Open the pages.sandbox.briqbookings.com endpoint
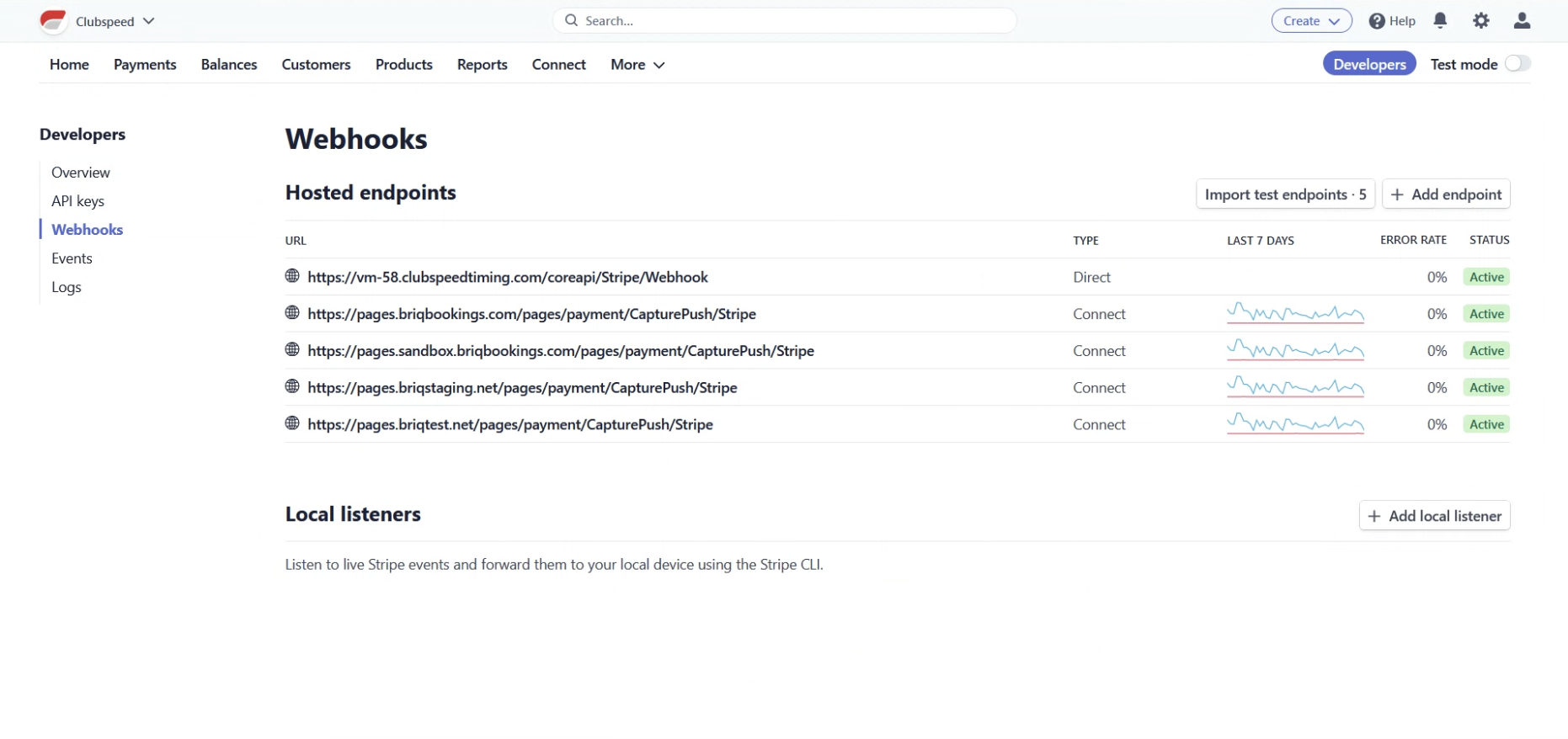Image resolution: width=1568 pixels, height=739 pixels. click(561, 351)
